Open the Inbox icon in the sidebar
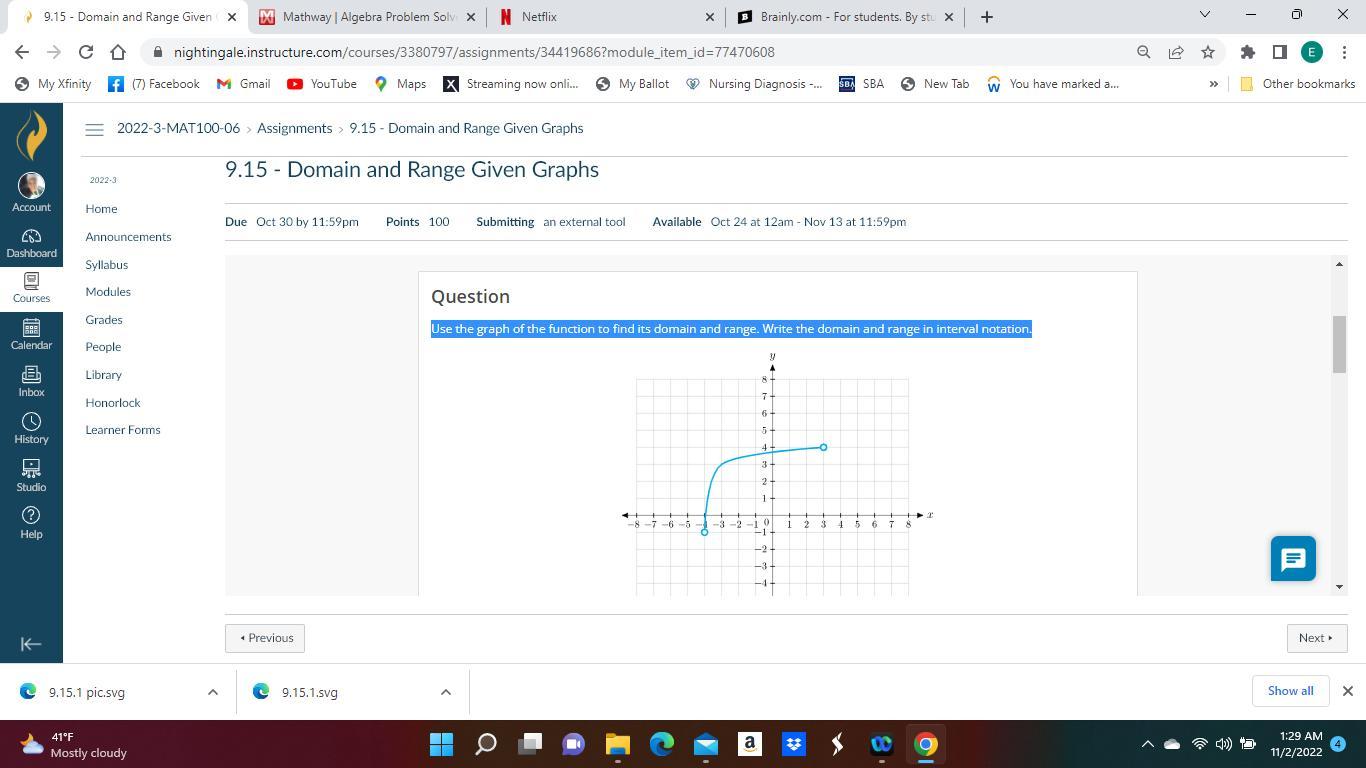Image resolution: width=1366 pixels, height=768 pixels. click(x=31, y=381)
